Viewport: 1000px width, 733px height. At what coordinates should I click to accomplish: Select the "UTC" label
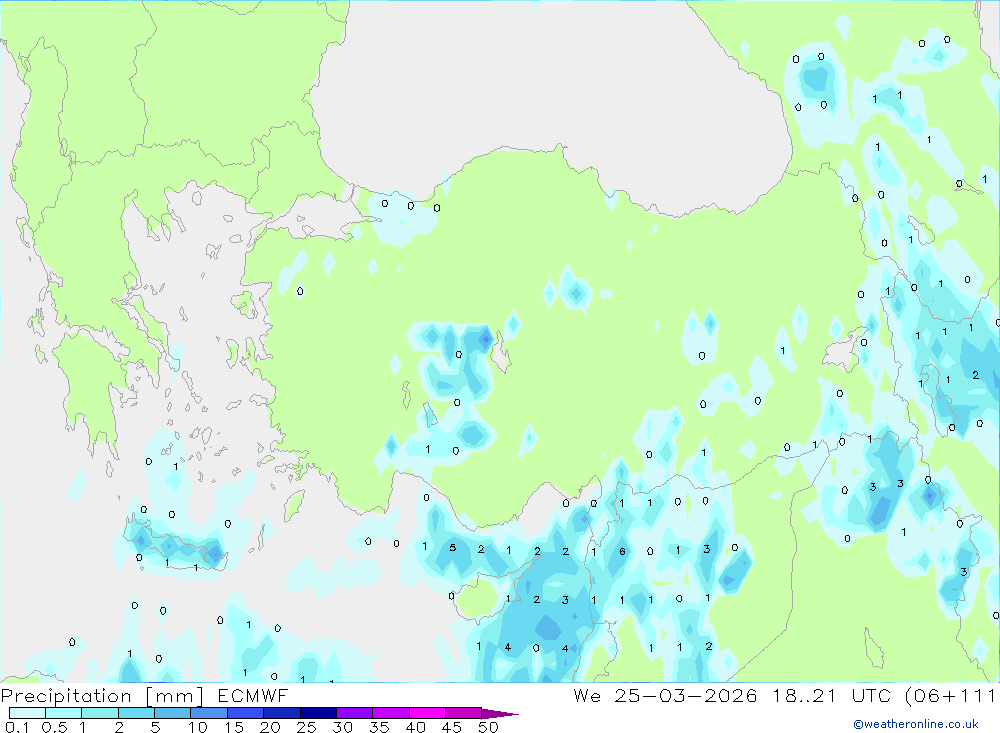[871, 696]
